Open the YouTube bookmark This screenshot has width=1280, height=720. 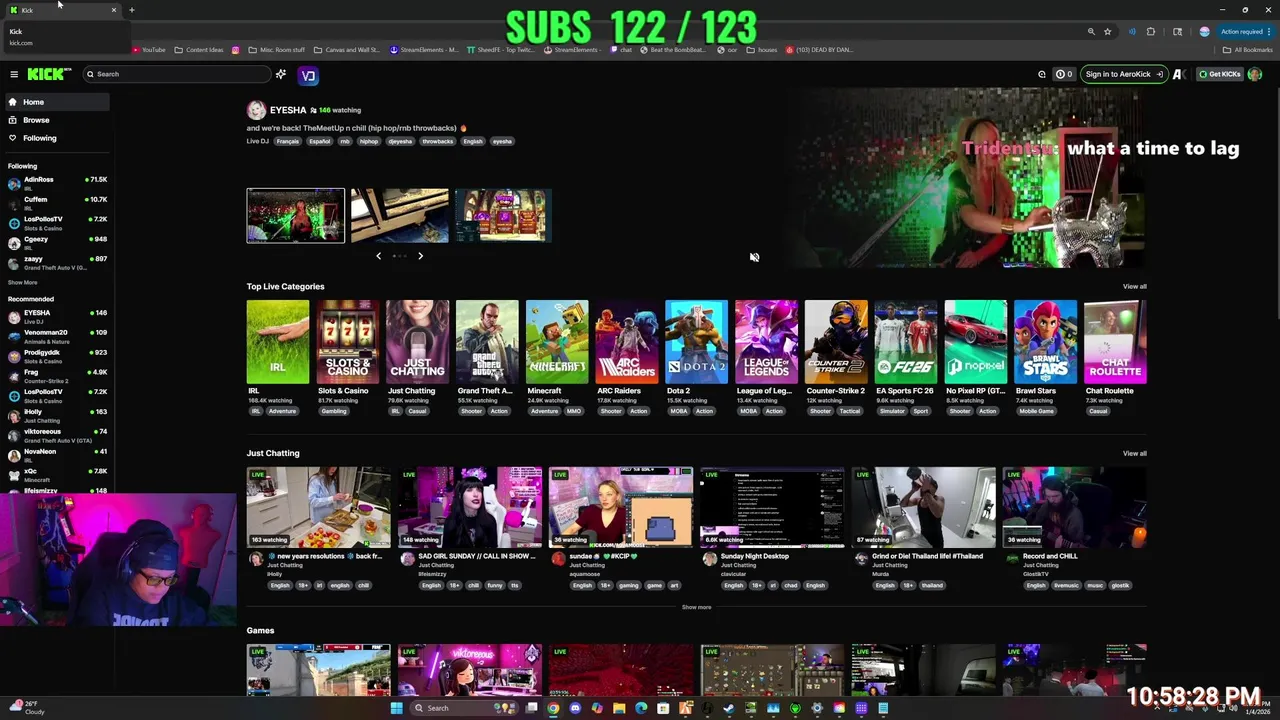pos(149,49)
